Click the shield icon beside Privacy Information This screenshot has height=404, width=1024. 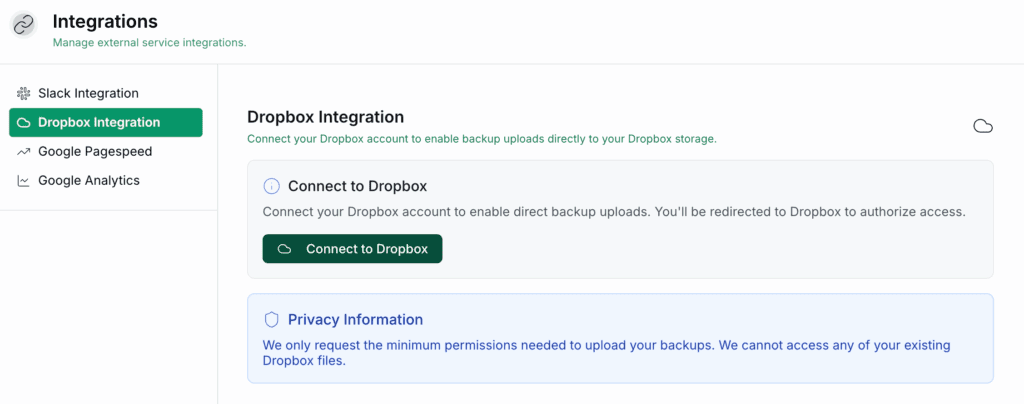(x=271, y=320)
